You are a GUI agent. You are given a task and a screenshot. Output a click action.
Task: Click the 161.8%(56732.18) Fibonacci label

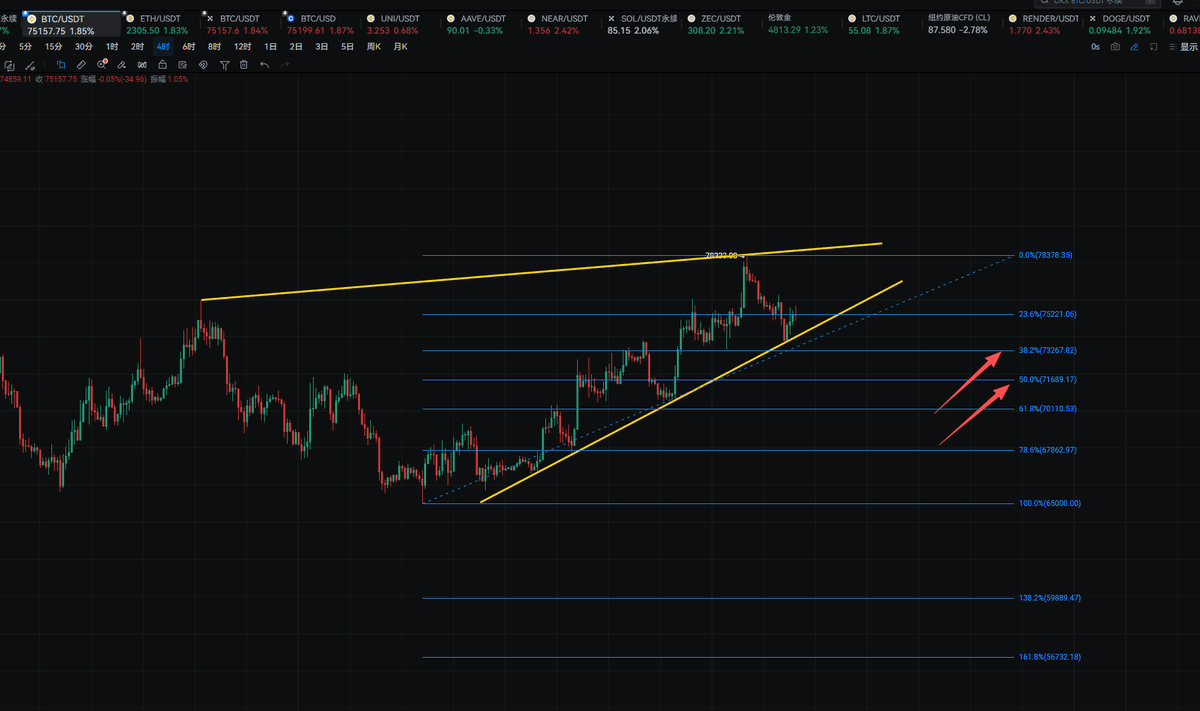[x=1050, y=657]
